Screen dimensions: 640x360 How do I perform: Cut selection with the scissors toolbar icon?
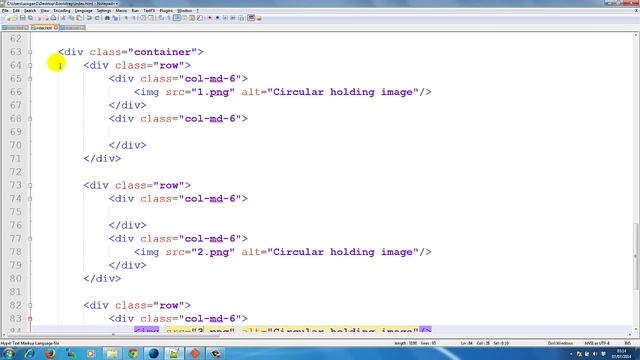[x=63, y=18]
